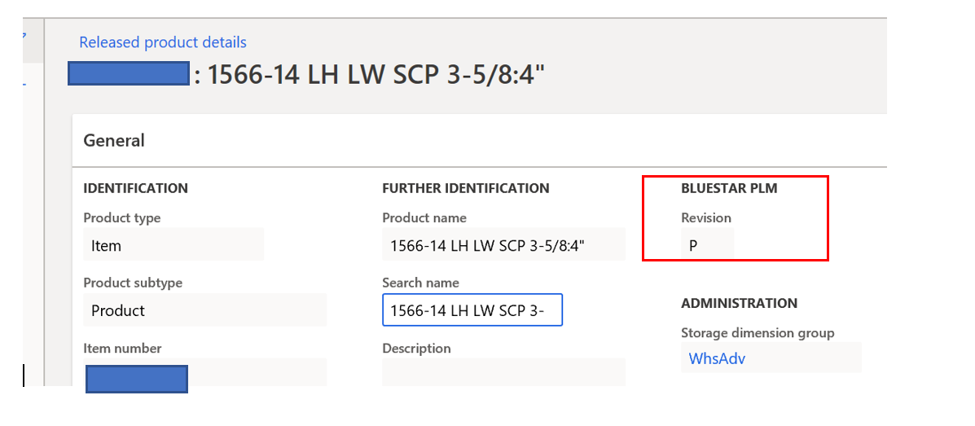This screenshot has width=975, height=426.
Task: Collapse the General section header
Action: [114, 141]
